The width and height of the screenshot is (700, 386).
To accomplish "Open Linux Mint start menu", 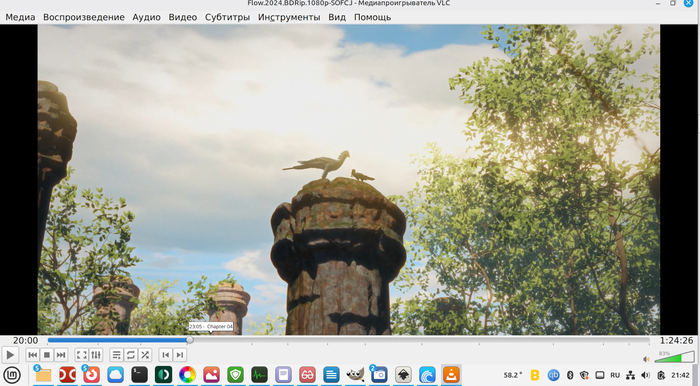I will tap(12, 375).
